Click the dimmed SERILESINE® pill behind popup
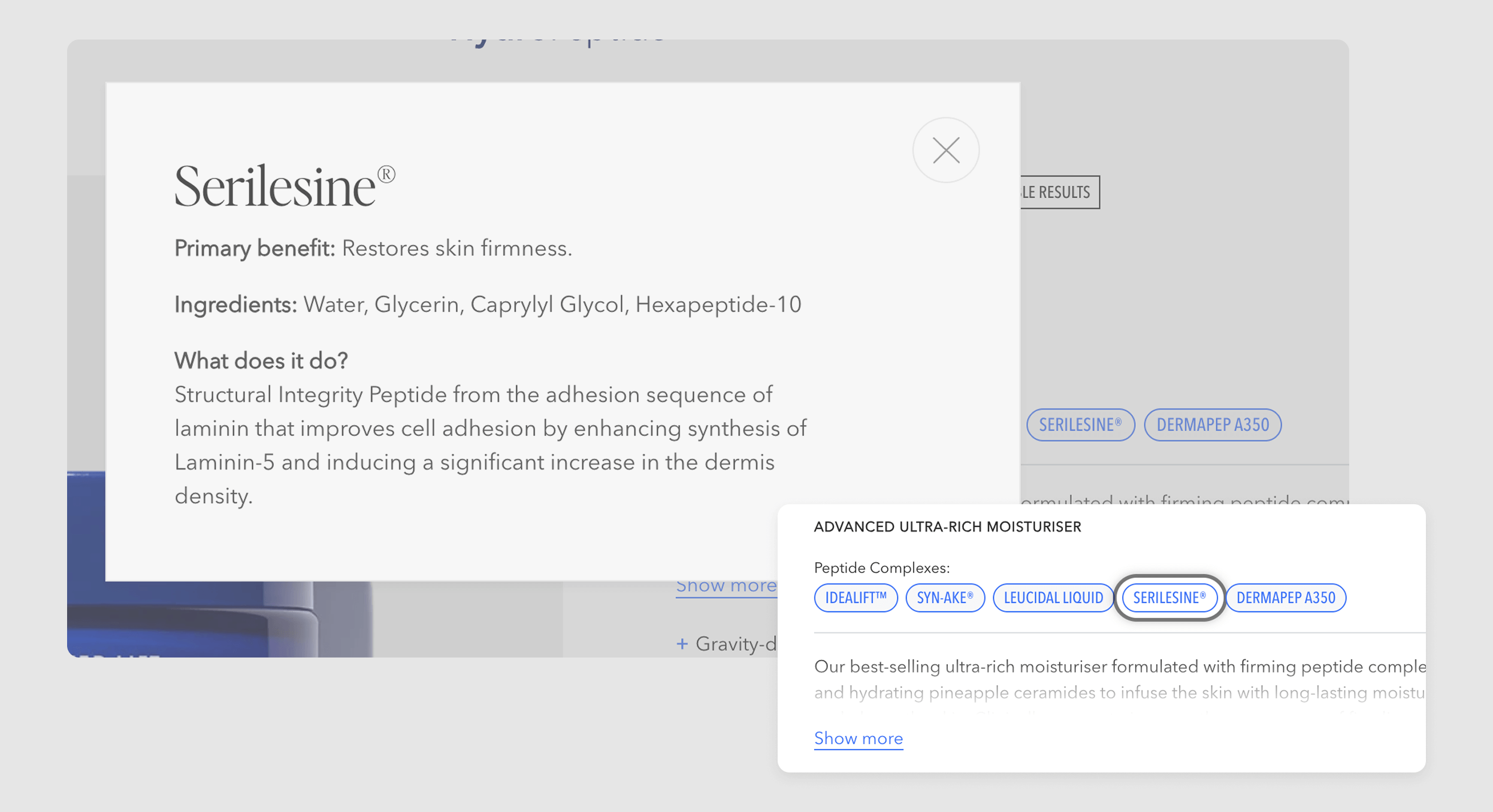Screen dimensions: 1493x812 (x=1080, y=425)
